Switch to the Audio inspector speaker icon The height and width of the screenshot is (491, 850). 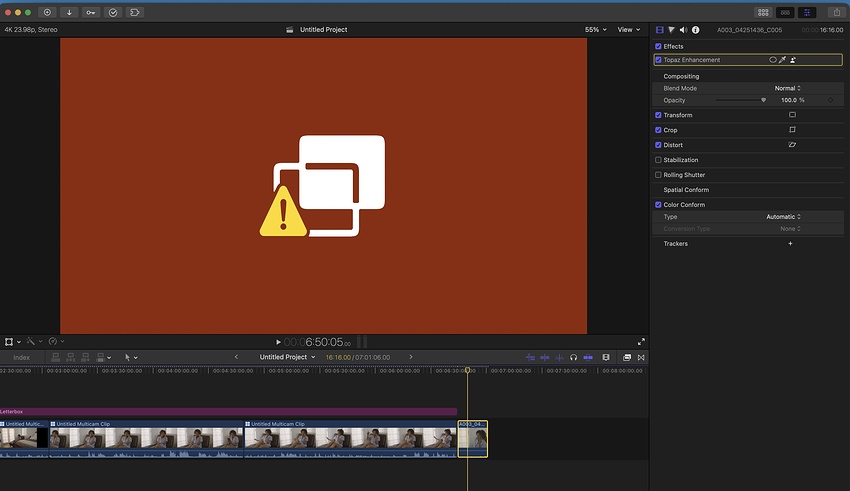[x=684, y=30]
